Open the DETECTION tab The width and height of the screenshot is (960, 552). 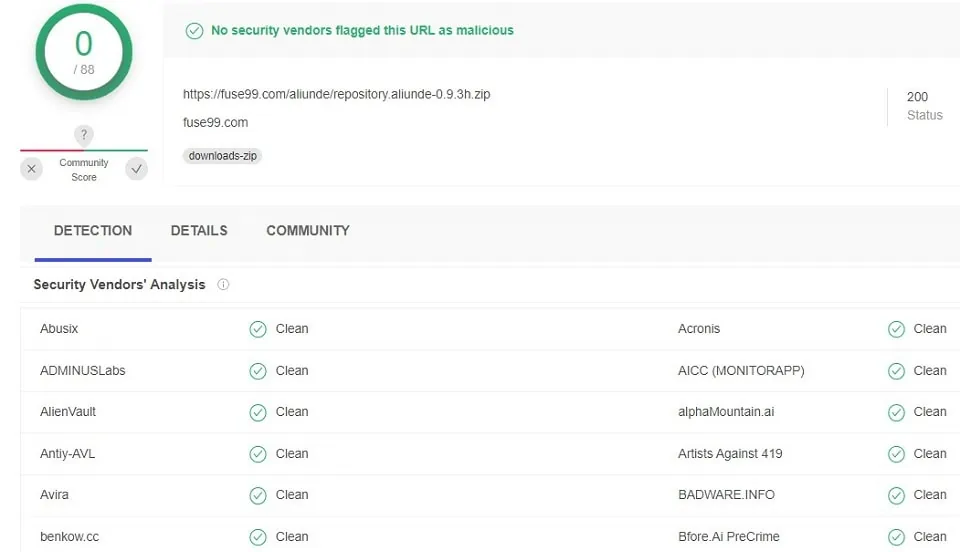[x=93, y=231]
